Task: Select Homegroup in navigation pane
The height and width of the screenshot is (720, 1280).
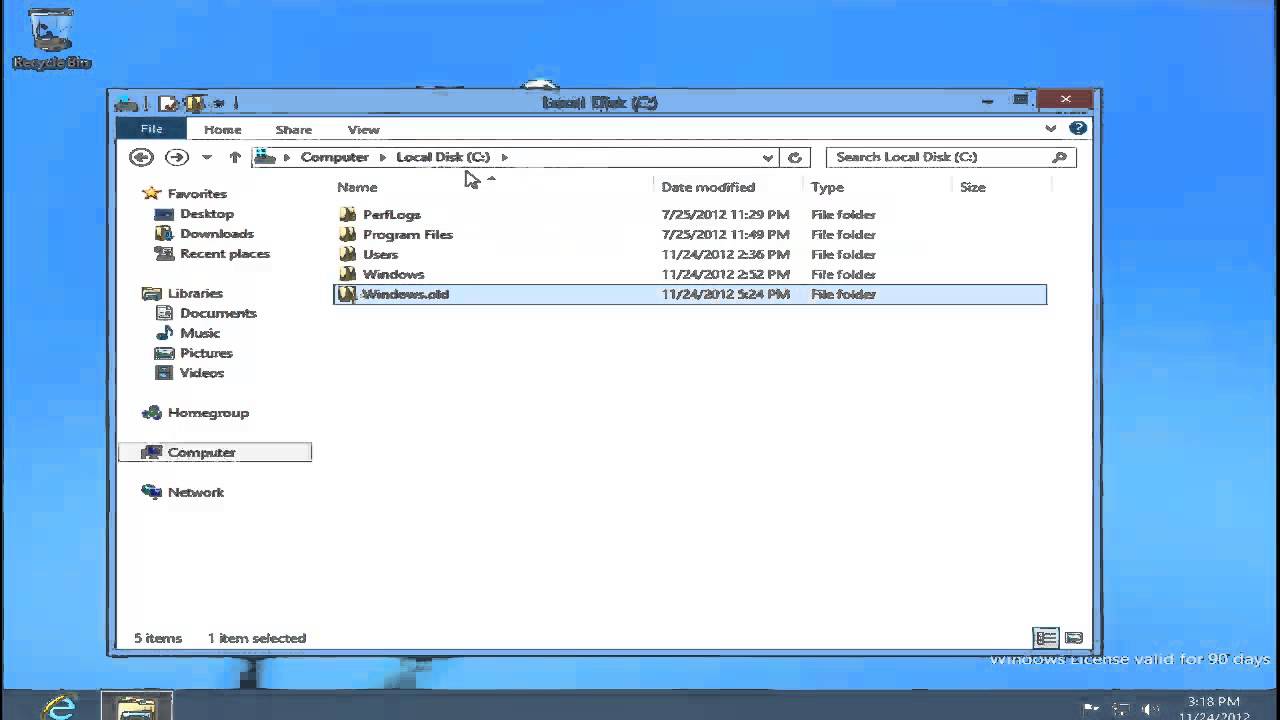Action: (208, 413)
